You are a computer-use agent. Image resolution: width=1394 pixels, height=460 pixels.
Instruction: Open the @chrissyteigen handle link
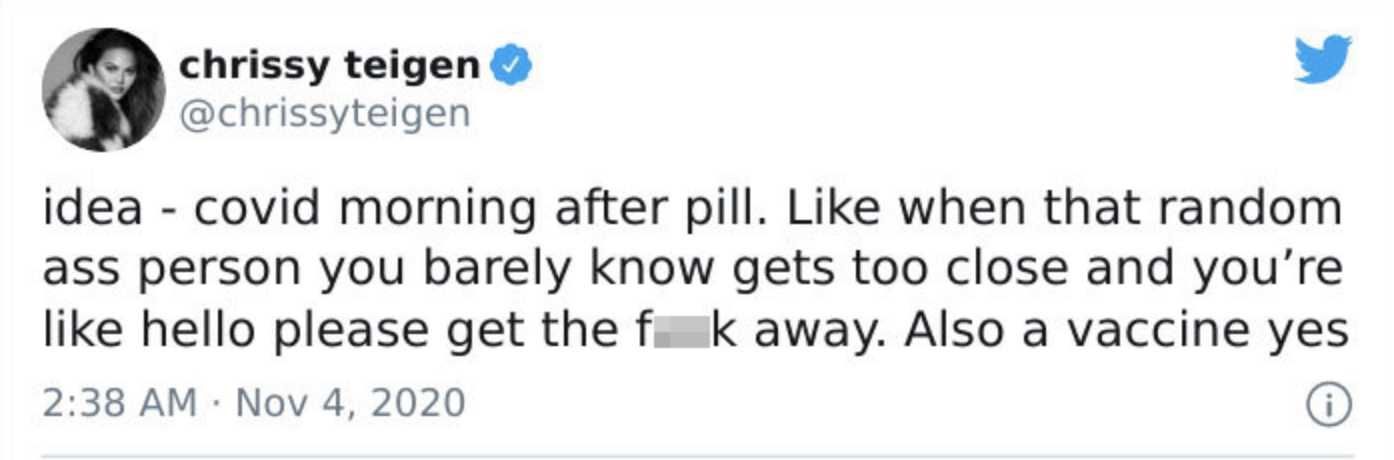click(324, 114)
